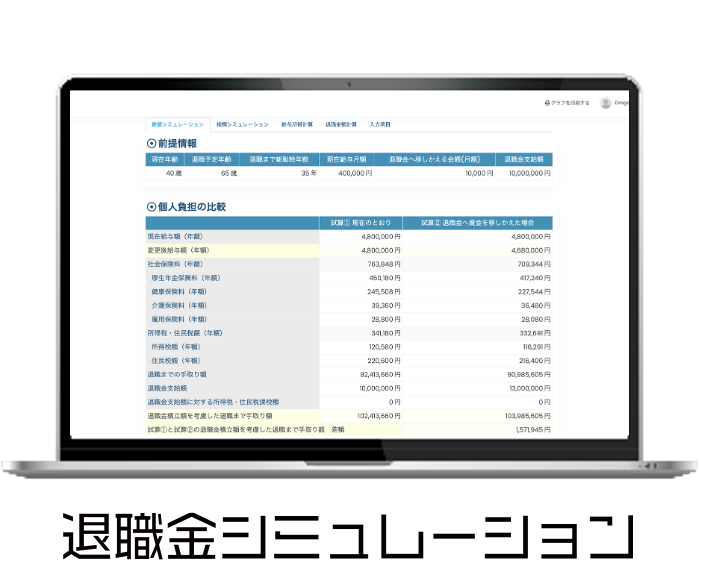Select the 所得税・住民税額（年額） row label
Image resolution: width=701 pixels, height=563 pixels.
tap(184, 332)
